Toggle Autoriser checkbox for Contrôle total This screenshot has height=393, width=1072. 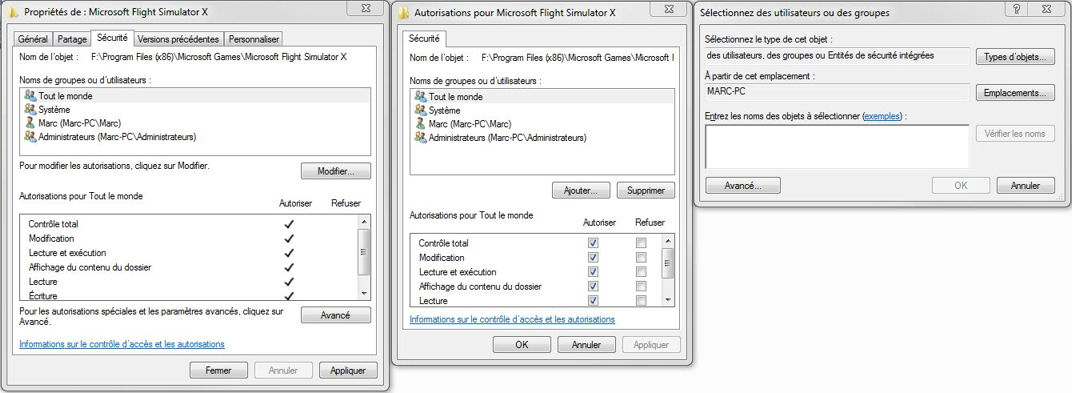(593, 243)
